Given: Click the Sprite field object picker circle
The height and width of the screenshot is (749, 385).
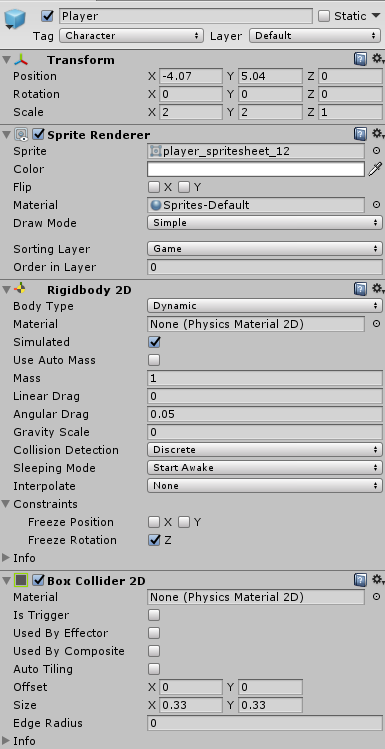Looking at the screenshot, I should [376, 151].
